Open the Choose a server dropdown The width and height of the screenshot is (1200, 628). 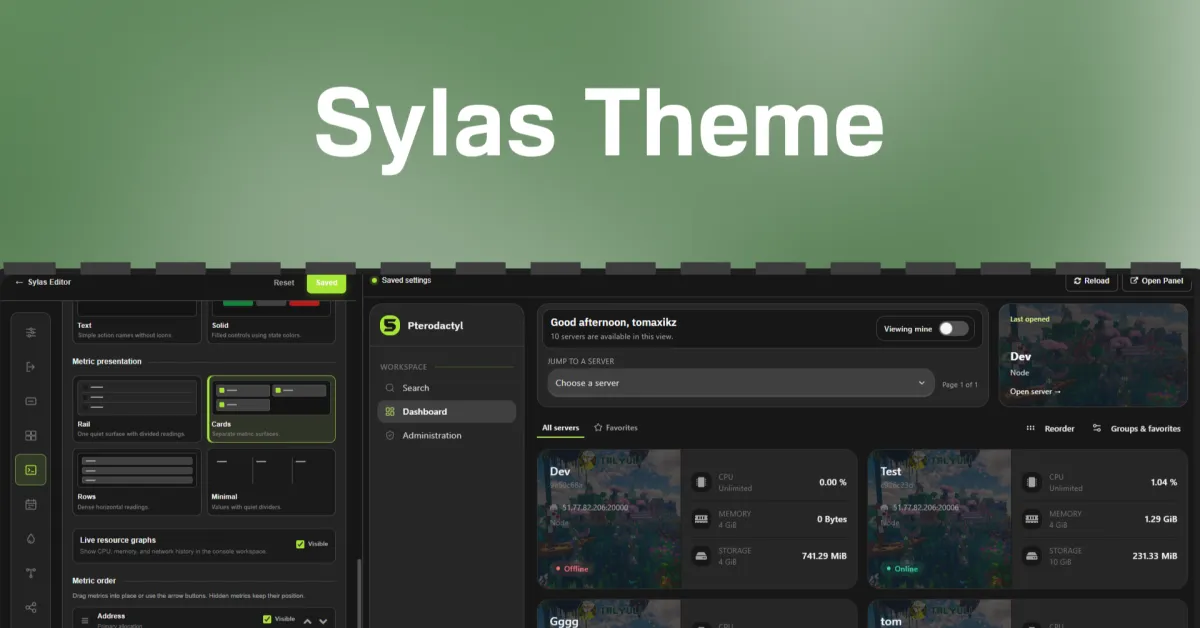741,383
